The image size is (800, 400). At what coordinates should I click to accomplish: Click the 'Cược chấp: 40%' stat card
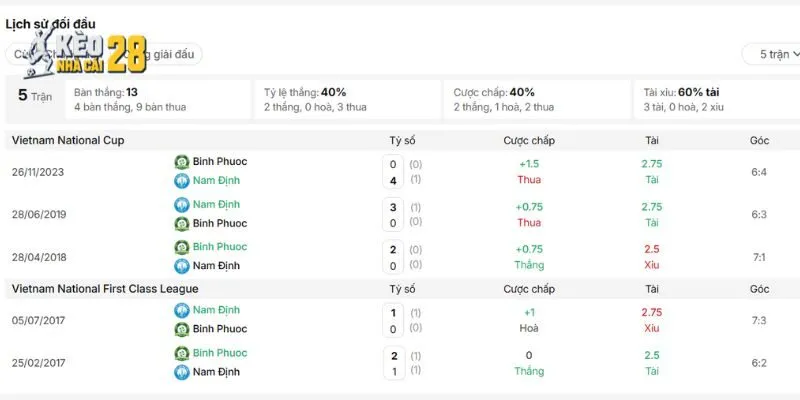click(x=537, y=99)
